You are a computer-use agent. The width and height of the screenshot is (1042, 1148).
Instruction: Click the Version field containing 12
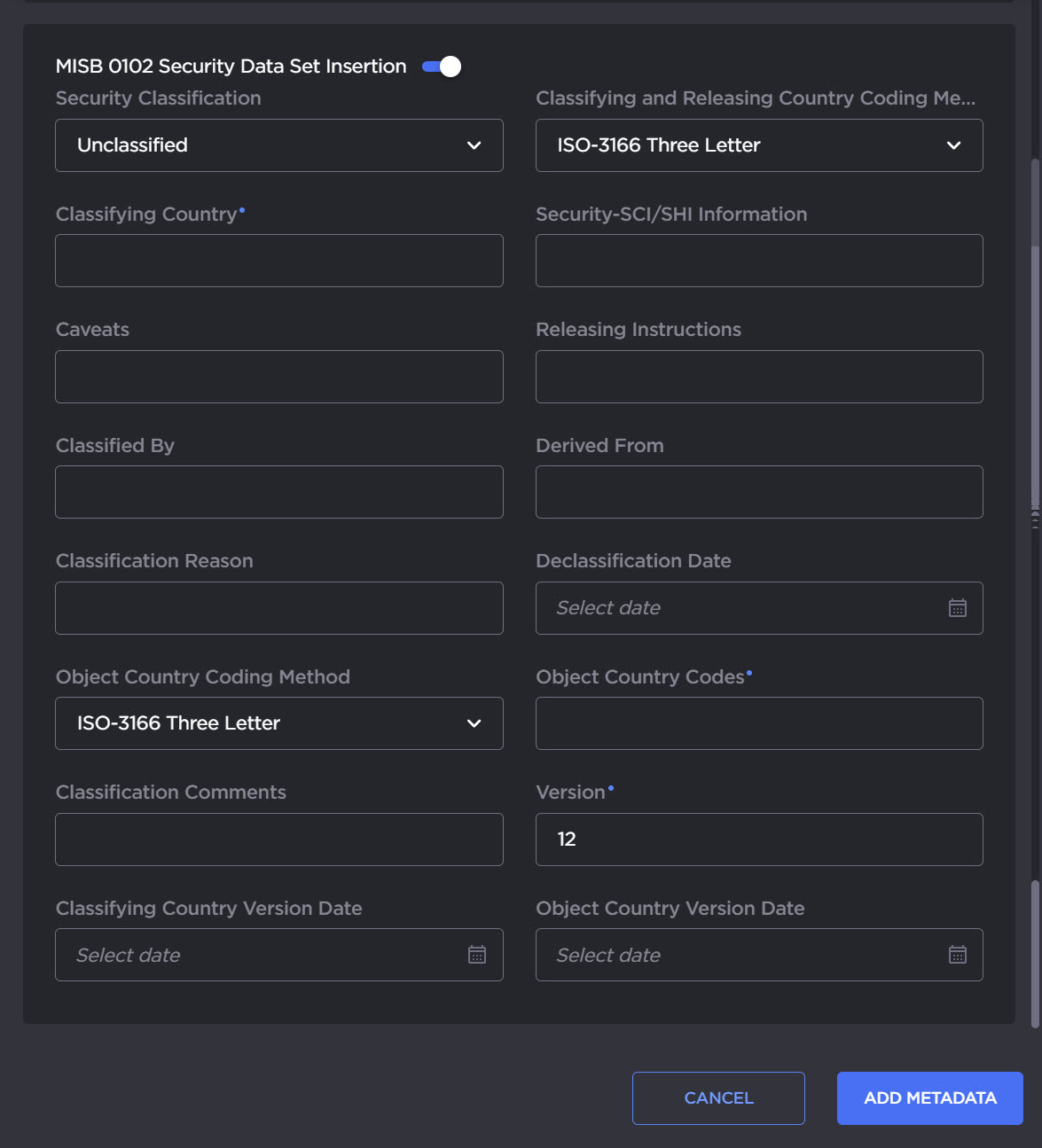[758, 840]
